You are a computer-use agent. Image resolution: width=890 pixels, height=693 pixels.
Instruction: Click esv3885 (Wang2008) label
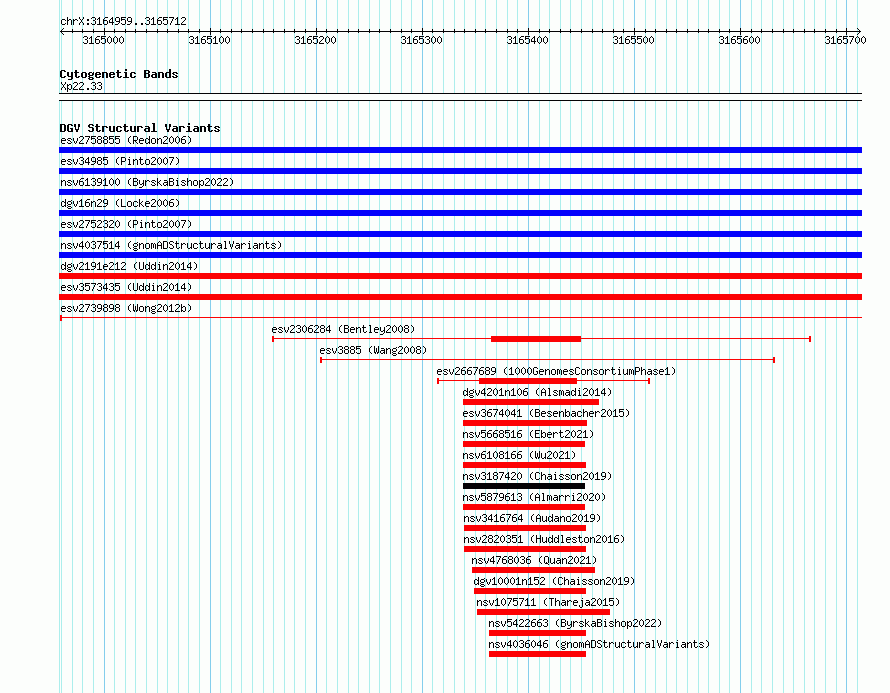tap(373, 350)
